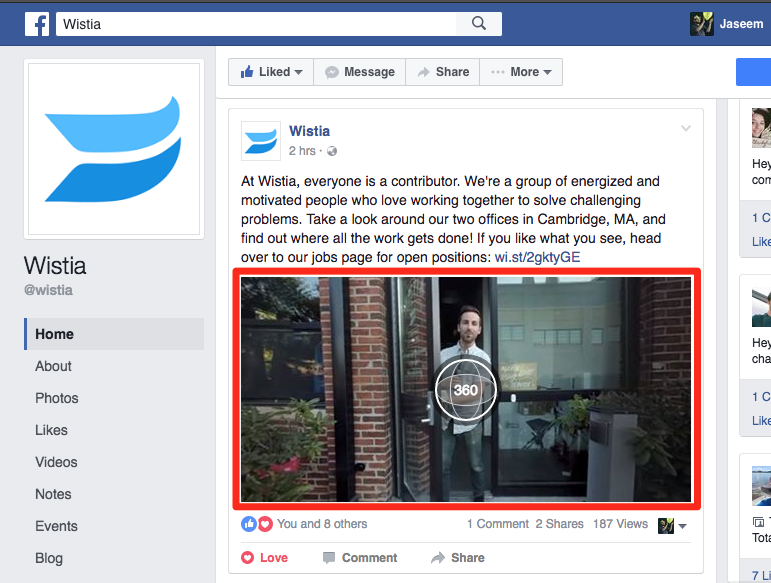Go to Videos in sidebar
This screenshot has height=583, width=771.
click(x=56, y=462)
